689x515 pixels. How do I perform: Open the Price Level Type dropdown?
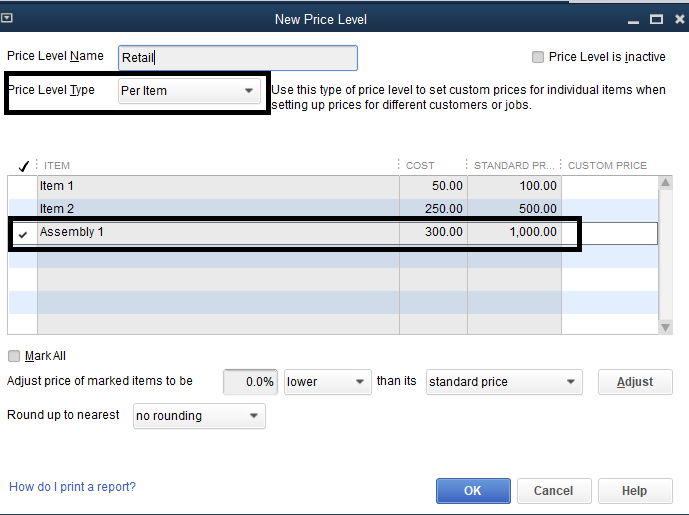coord(188,91)
